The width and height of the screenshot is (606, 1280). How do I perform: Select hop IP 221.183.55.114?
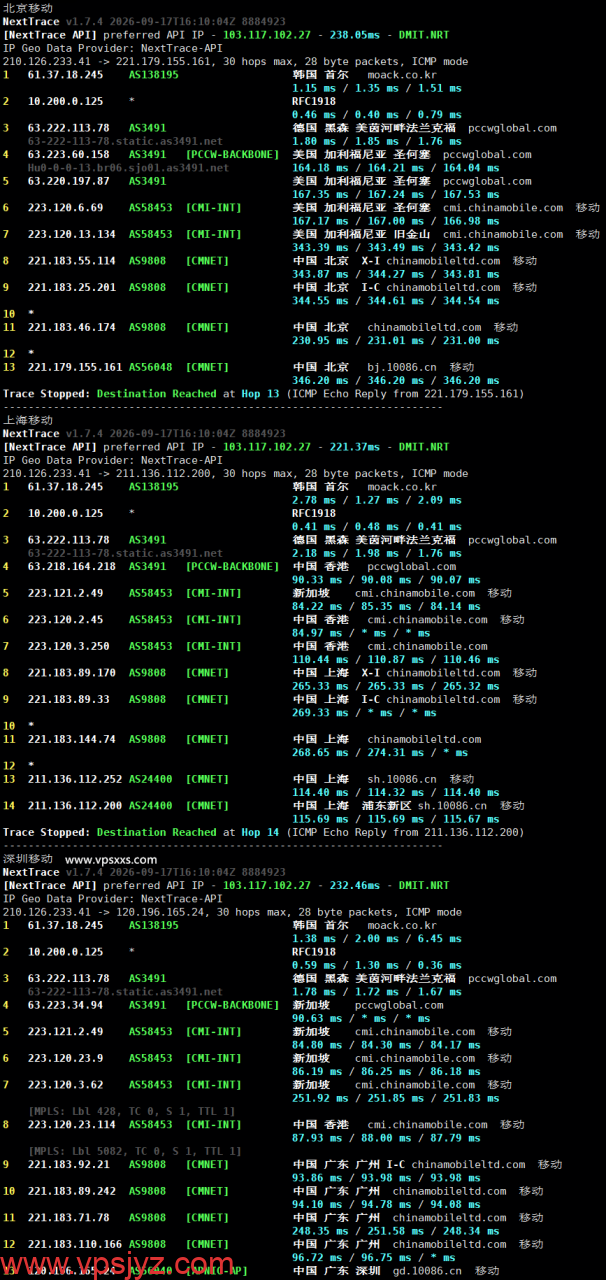pyautogui.click(x=72, y=261)
